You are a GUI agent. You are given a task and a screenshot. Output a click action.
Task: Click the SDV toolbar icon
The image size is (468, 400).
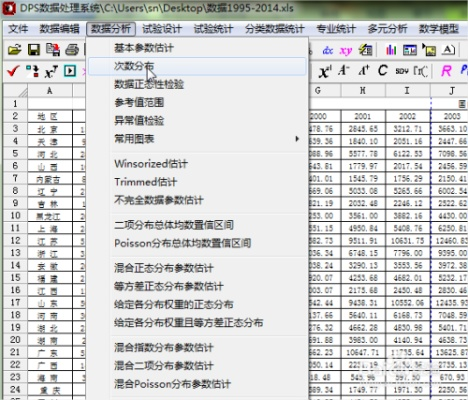coord(402,71)
